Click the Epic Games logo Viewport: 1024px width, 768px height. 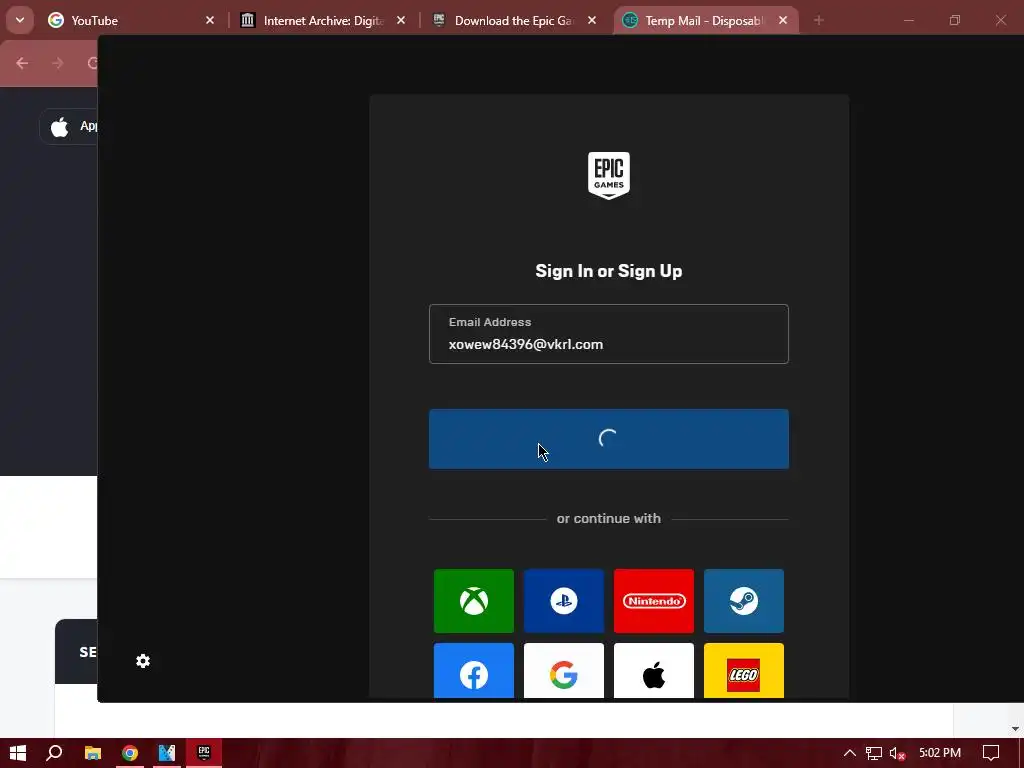[x=609, y=176]
